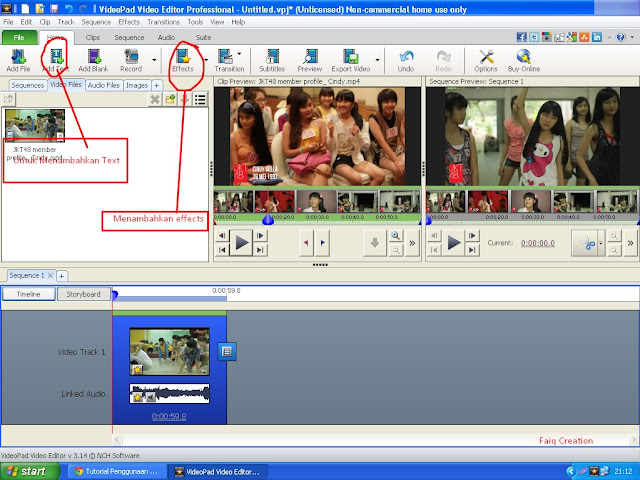Viewport: 640px width, 480px height.
Task: Expand the Effects dropdown arrow
Action: tap(206, 60)
